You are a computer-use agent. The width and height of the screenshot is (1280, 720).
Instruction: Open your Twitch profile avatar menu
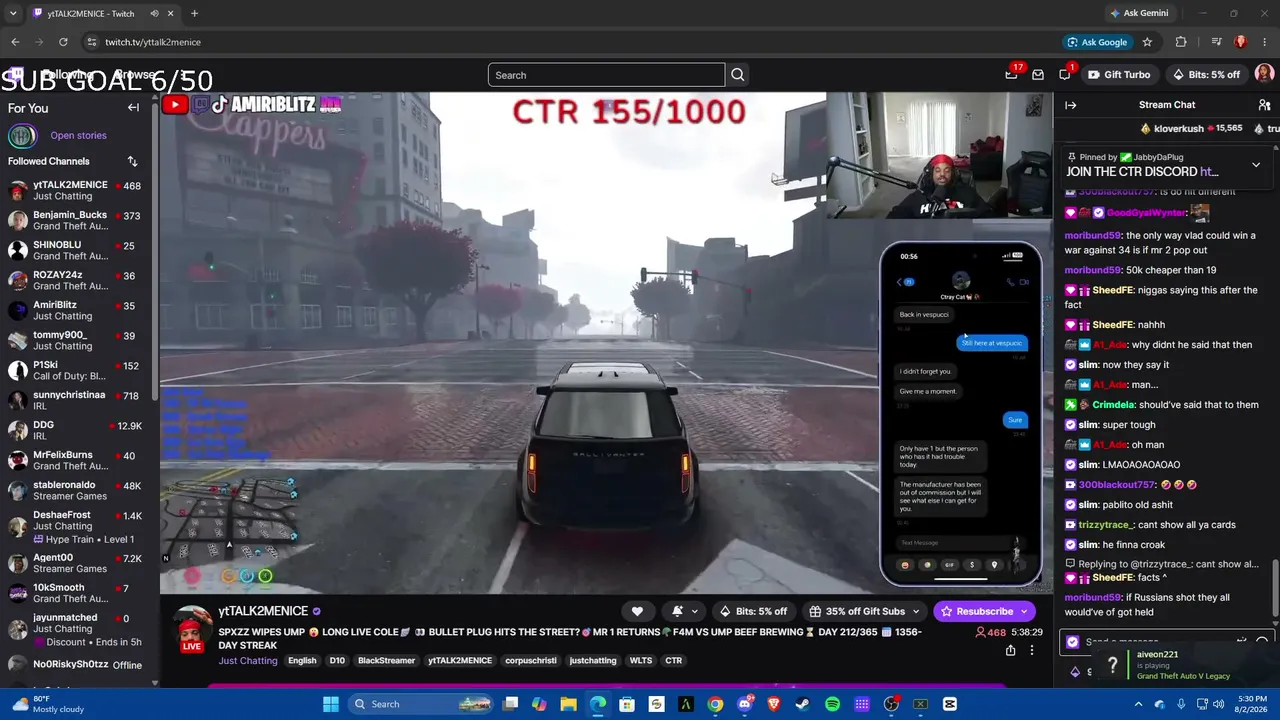(x=1264, y=74)
